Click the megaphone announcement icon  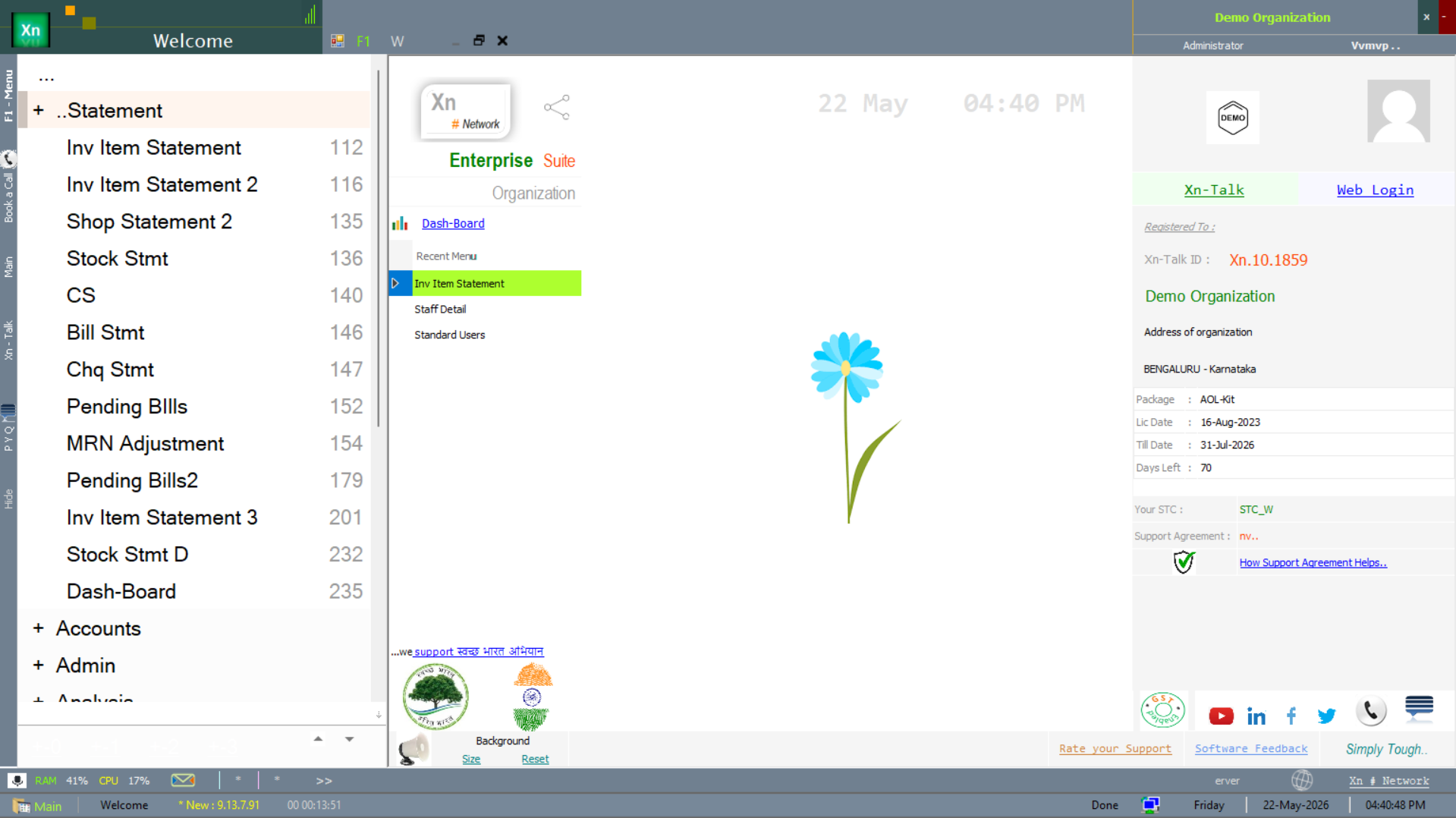coord(414,749)
